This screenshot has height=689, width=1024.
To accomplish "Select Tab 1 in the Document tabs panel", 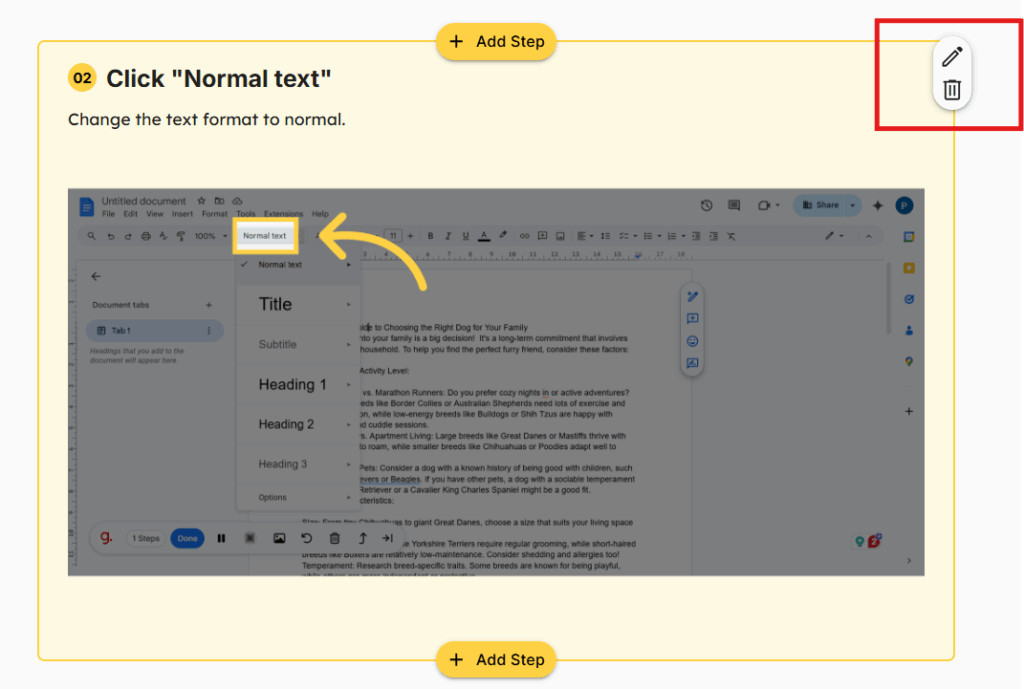I will coord(155,331).
